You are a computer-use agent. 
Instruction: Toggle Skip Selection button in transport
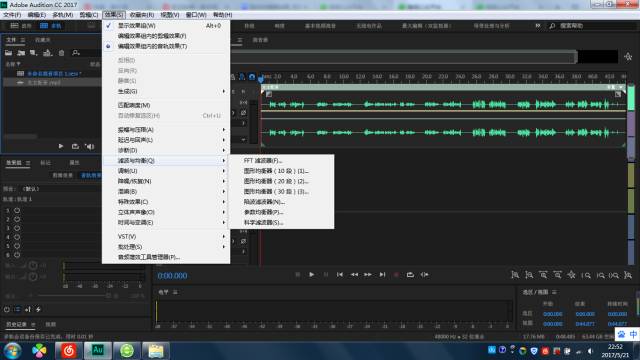pyautogui.click(x=424, y=275)
